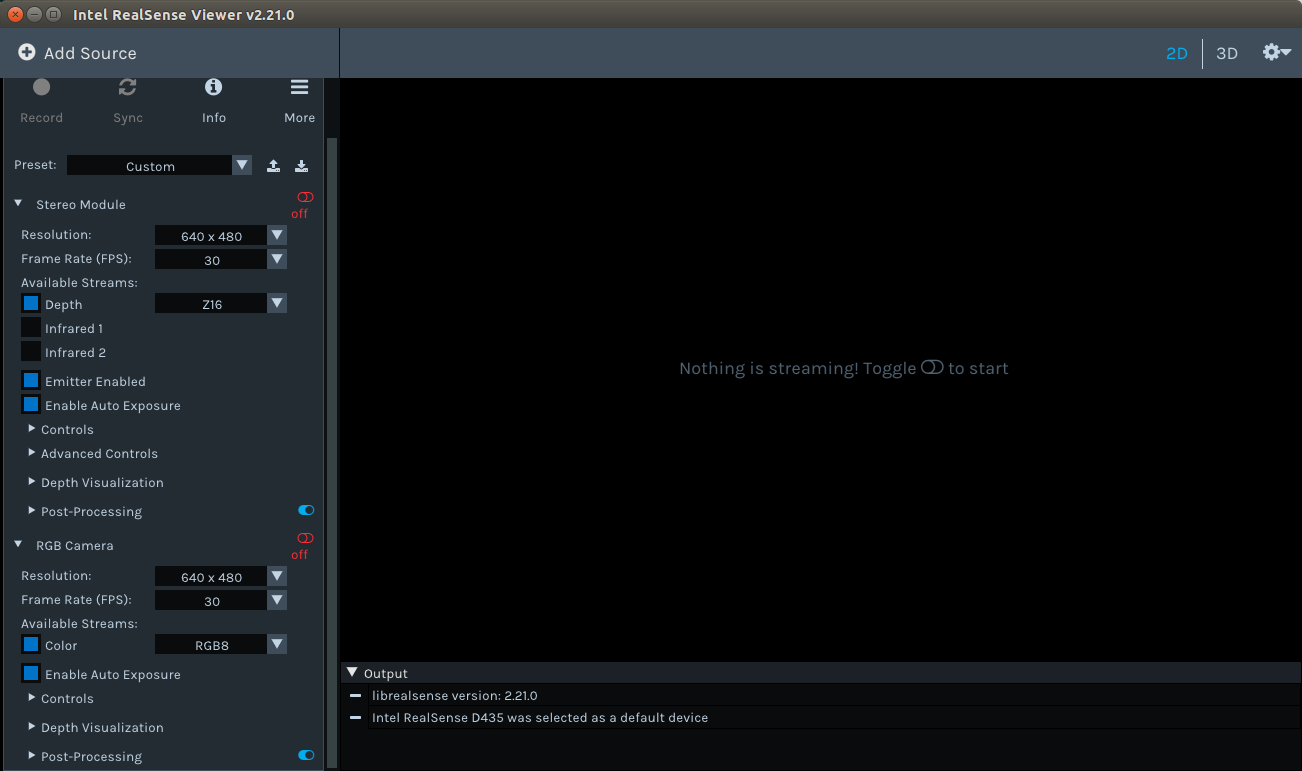Open the Preset dropdown
1302x771 pixels.
[242, 166]
